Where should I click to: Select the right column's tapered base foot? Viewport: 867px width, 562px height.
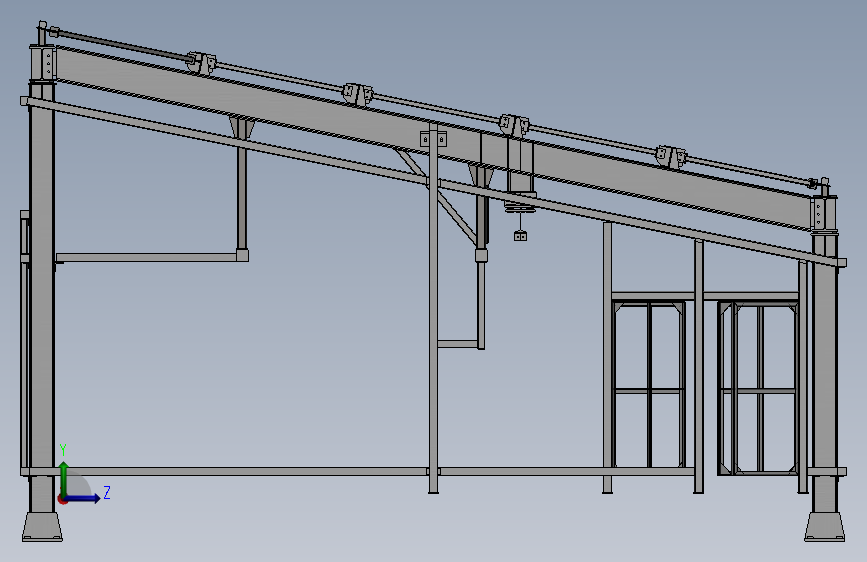pyautogui.click(x=824, y=527)
